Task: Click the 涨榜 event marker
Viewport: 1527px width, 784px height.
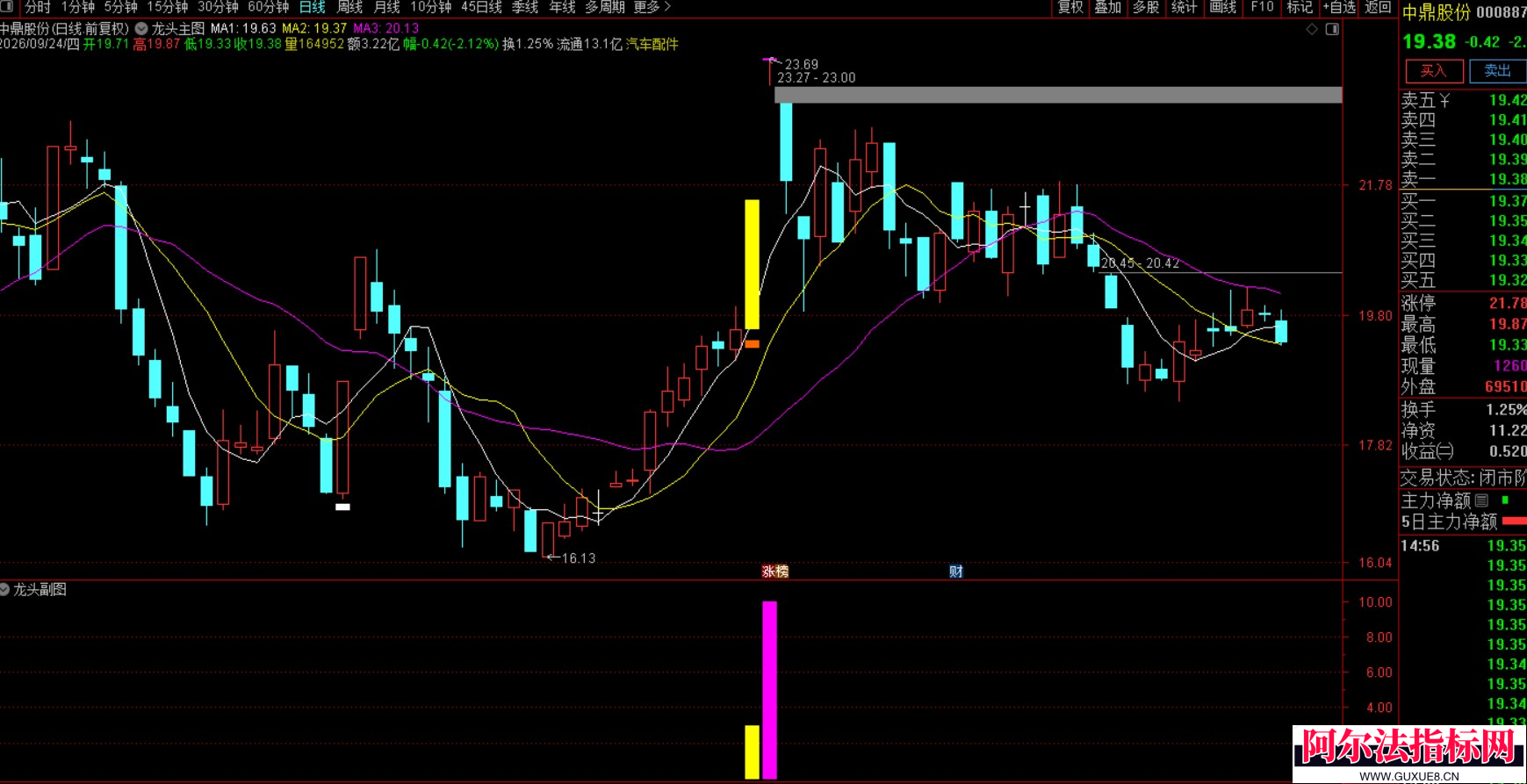Action: pos(774,572)
